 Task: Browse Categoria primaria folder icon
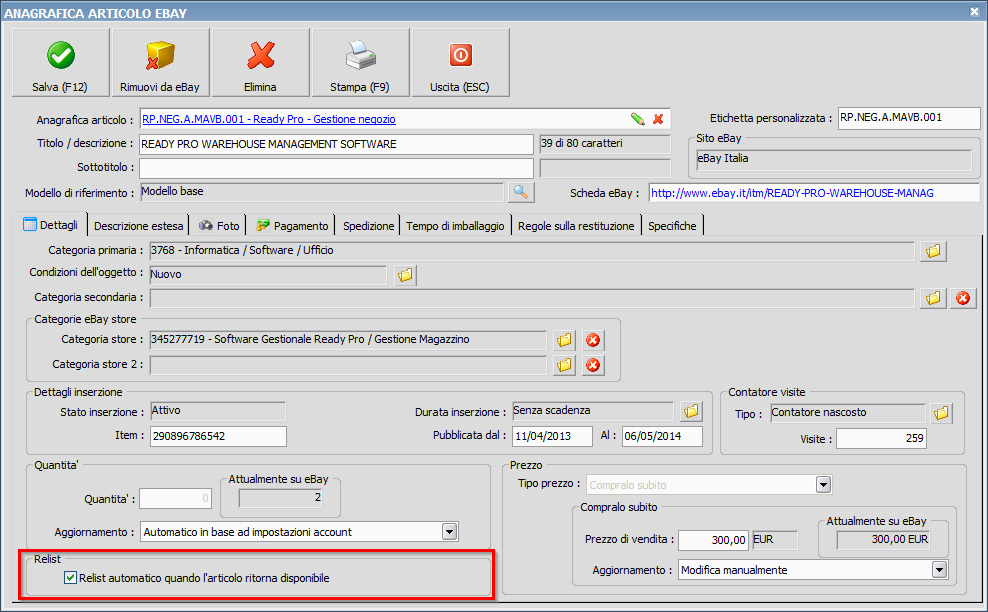(933, 251)
